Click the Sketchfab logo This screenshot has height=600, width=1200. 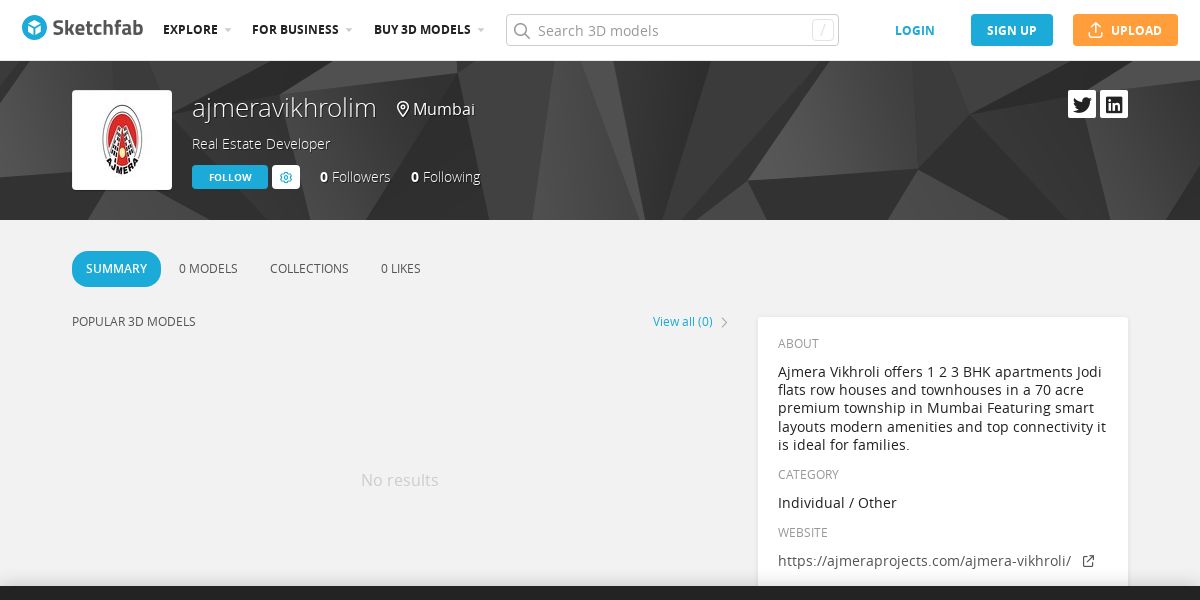[x=82, y=29]
